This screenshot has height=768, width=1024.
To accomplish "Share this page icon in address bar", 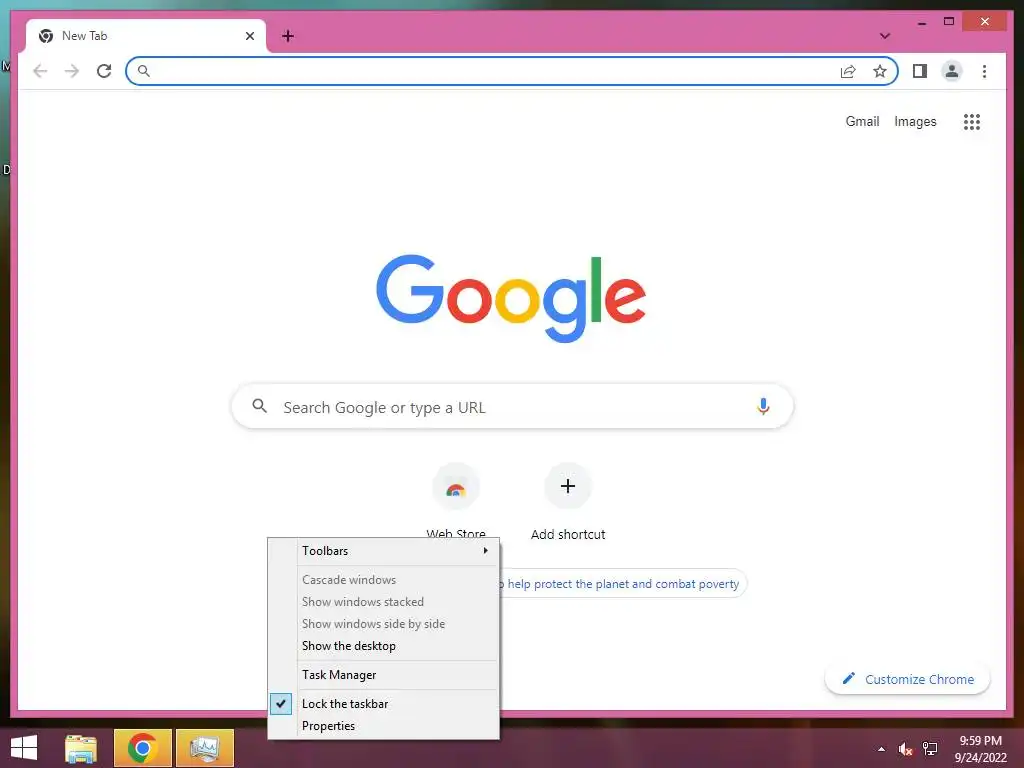I will 848,71.
